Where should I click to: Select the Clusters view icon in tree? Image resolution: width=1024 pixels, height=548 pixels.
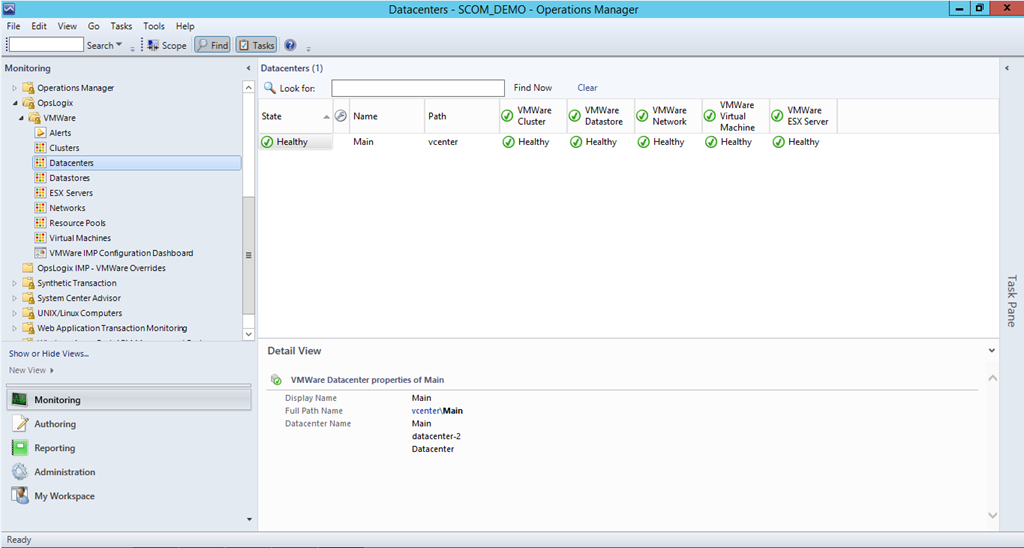point(41,148)
